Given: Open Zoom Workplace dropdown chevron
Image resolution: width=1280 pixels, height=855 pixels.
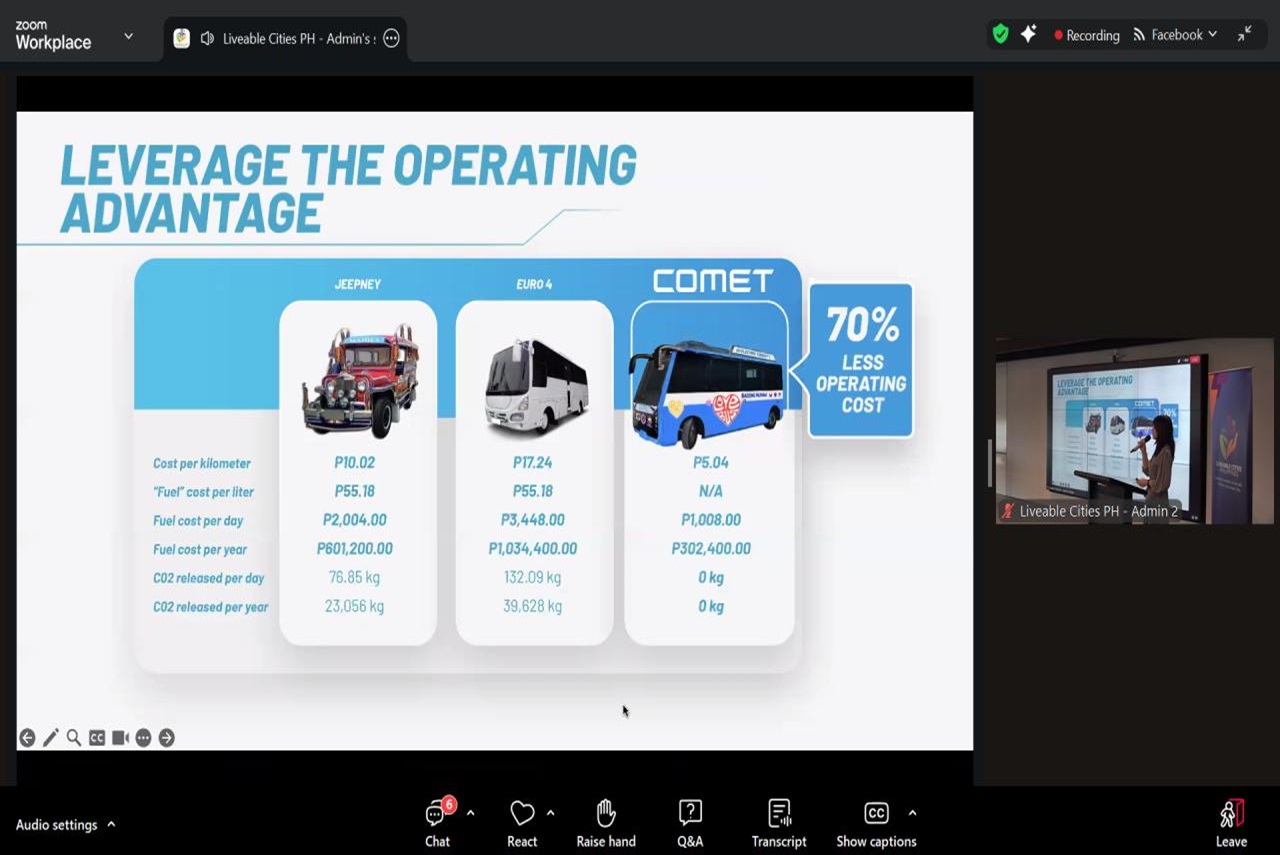Looking at the screenshot, I should [128, 36].
